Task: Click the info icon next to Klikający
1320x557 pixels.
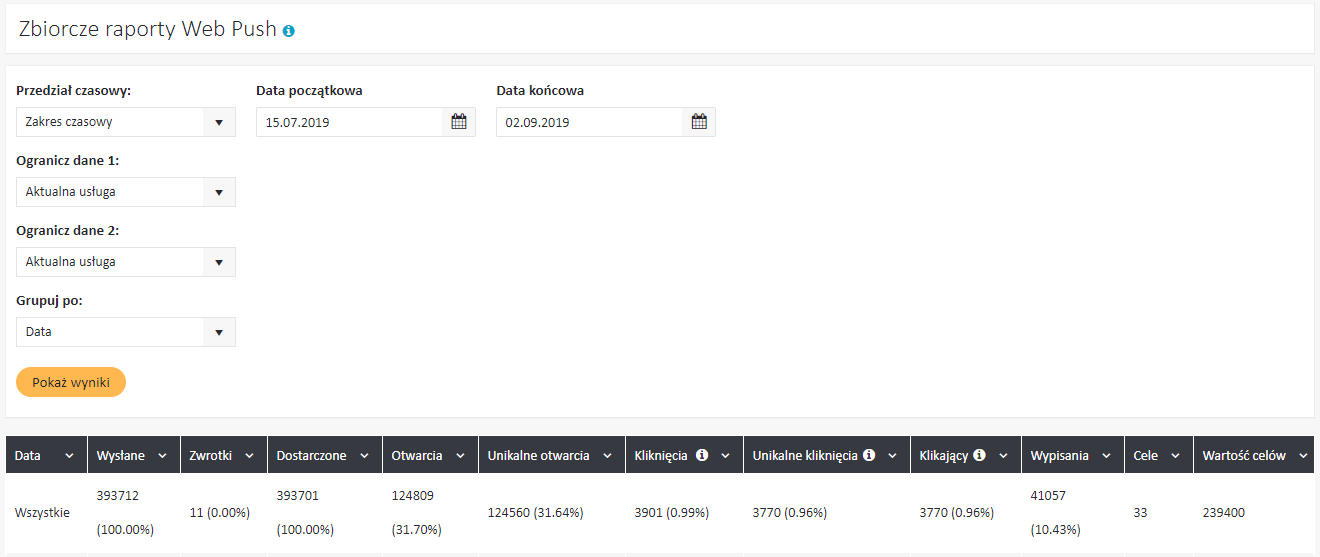Action: [x=979, y=455]
